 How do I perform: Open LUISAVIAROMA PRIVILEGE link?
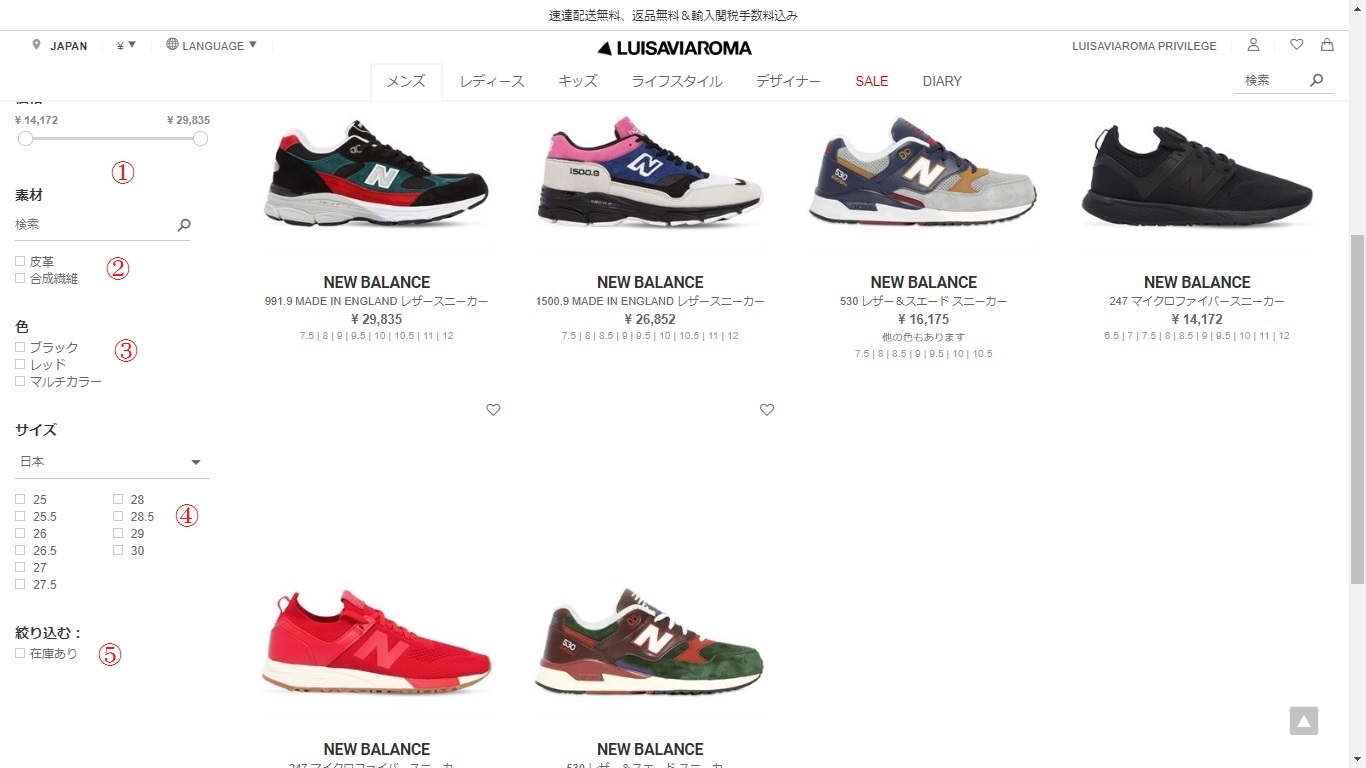click(1144, 46)
